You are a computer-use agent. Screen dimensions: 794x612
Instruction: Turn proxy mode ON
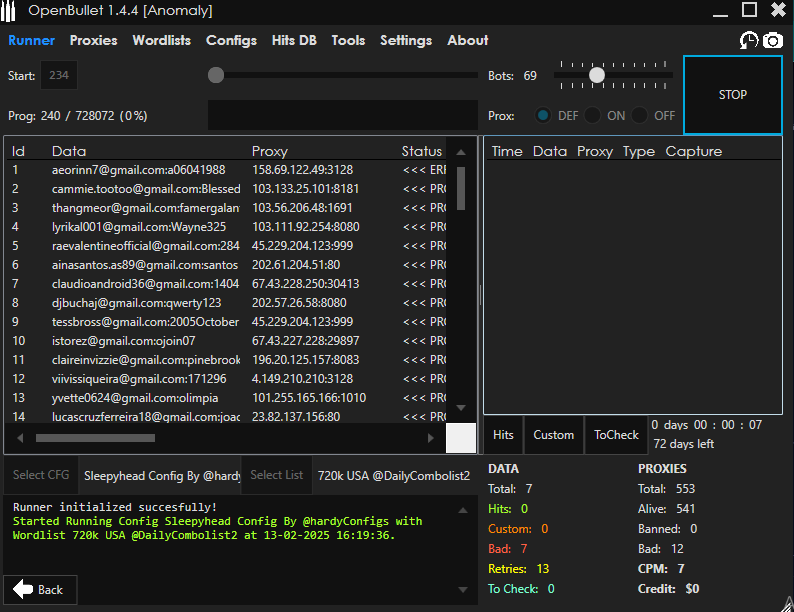[593, 116]
